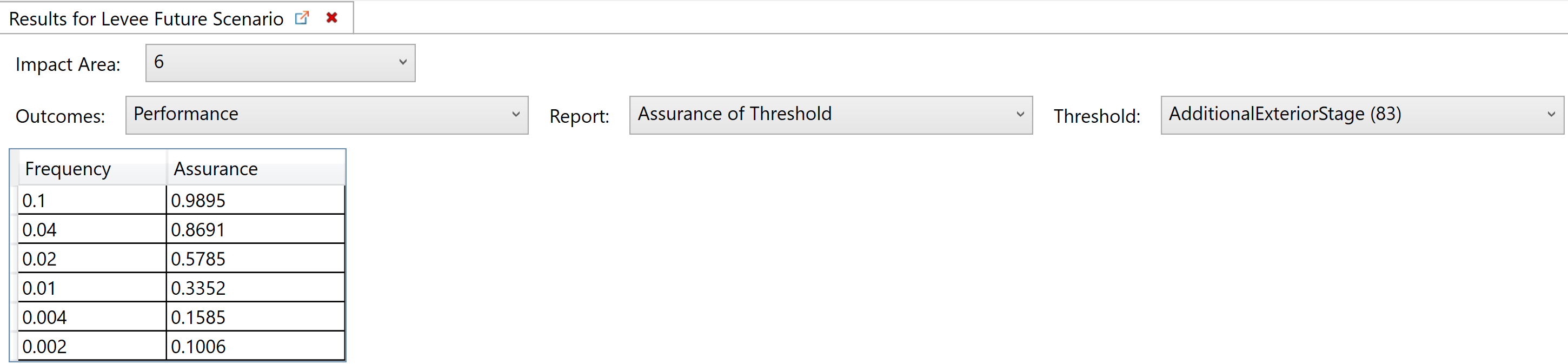
Task: Open the Report Assurance of Threshold dropdown
Action: (x=830, y=115)
